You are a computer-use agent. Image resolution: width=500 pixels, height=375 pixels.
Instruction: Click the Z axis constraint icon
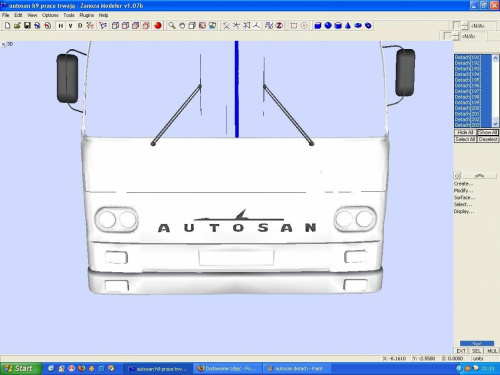click(279, 26)
